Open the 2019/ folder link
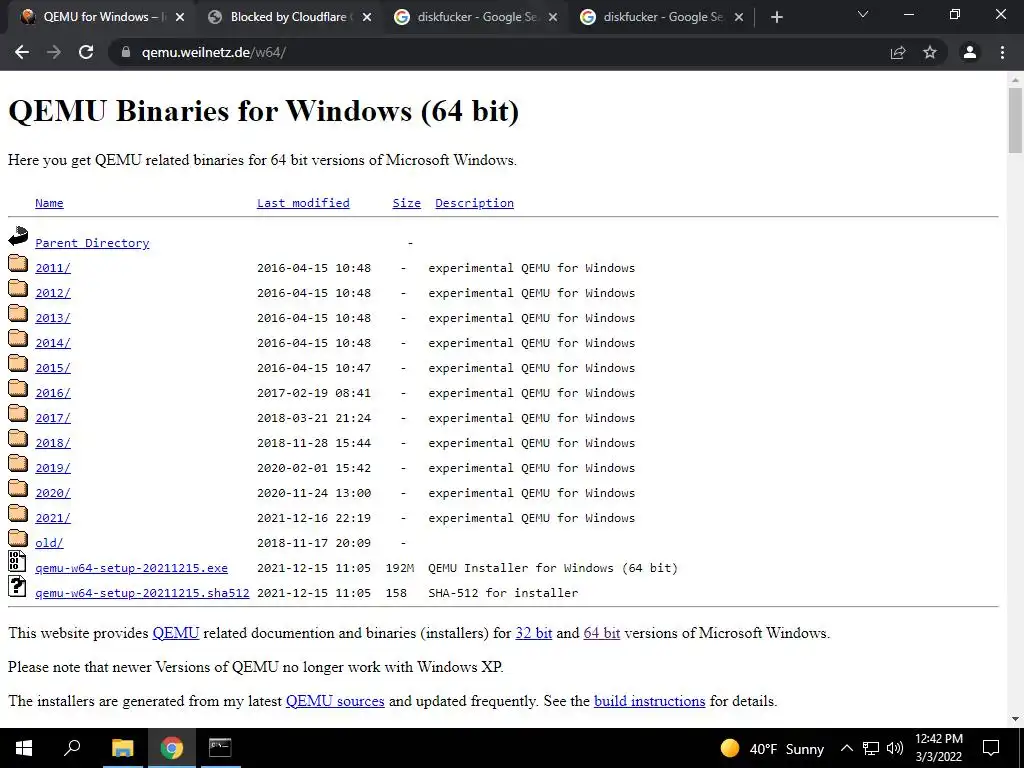1024x768 pixels. (x=53, y=468)
